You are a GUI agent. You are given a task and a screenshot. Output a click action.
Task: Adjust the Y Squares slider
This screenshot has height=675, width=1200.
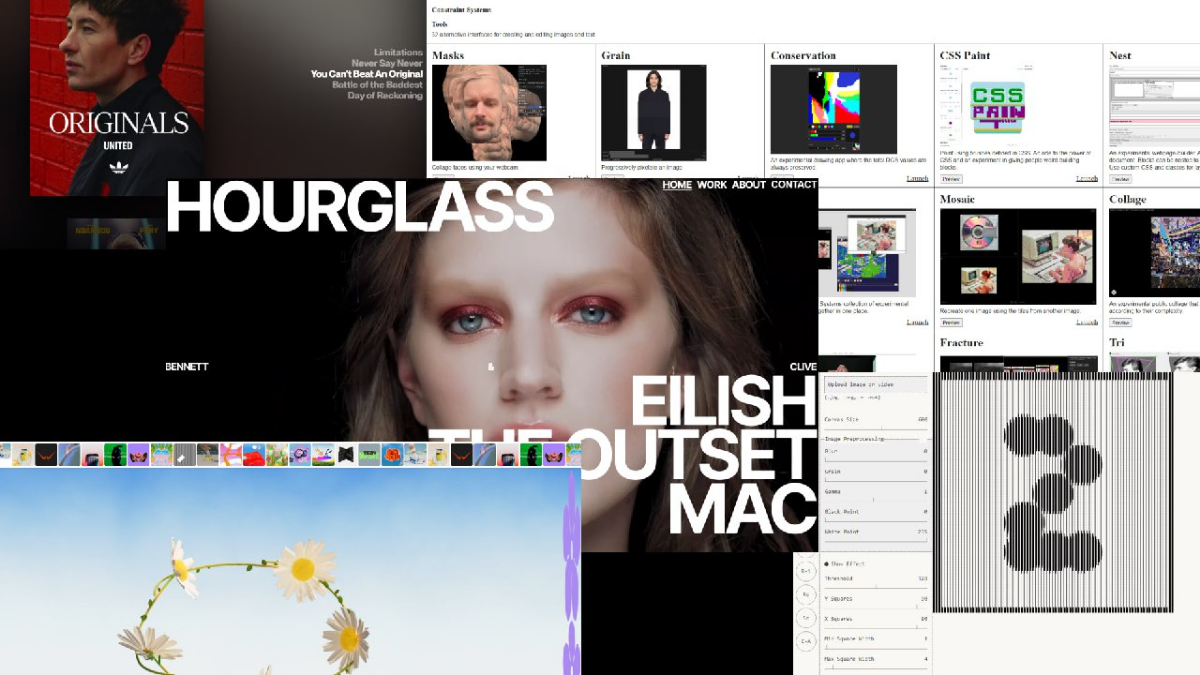[876, 607]
